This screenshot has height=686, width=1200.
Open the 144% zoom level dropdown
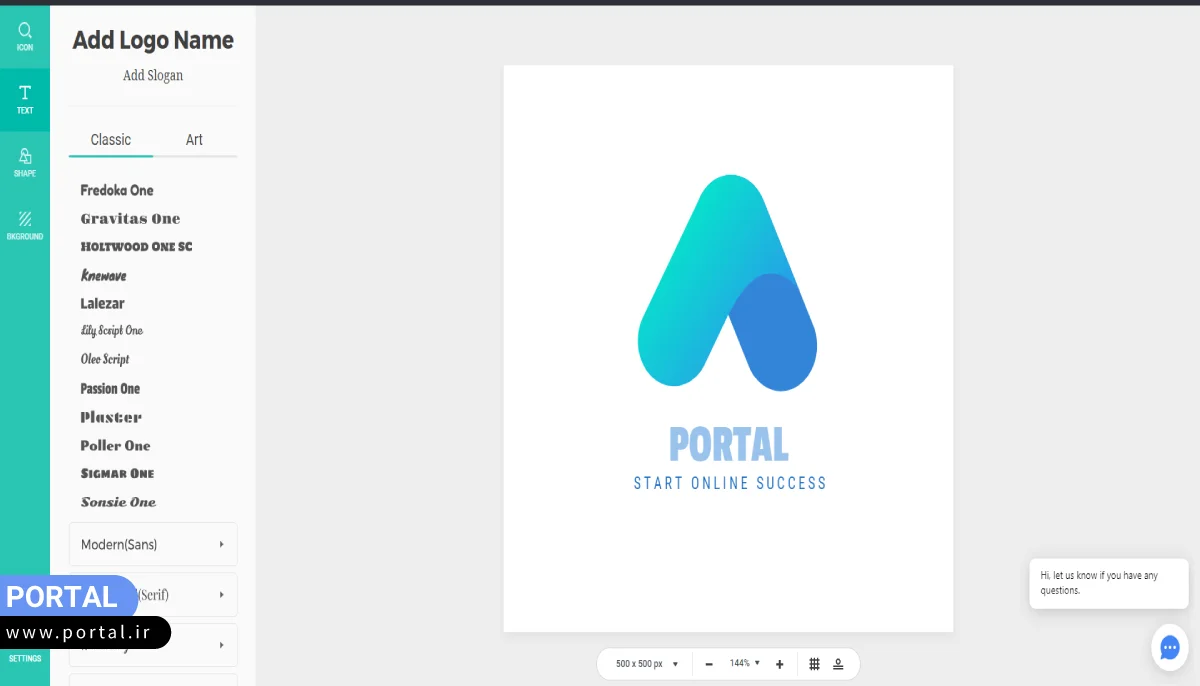click(x=745, y=663)
